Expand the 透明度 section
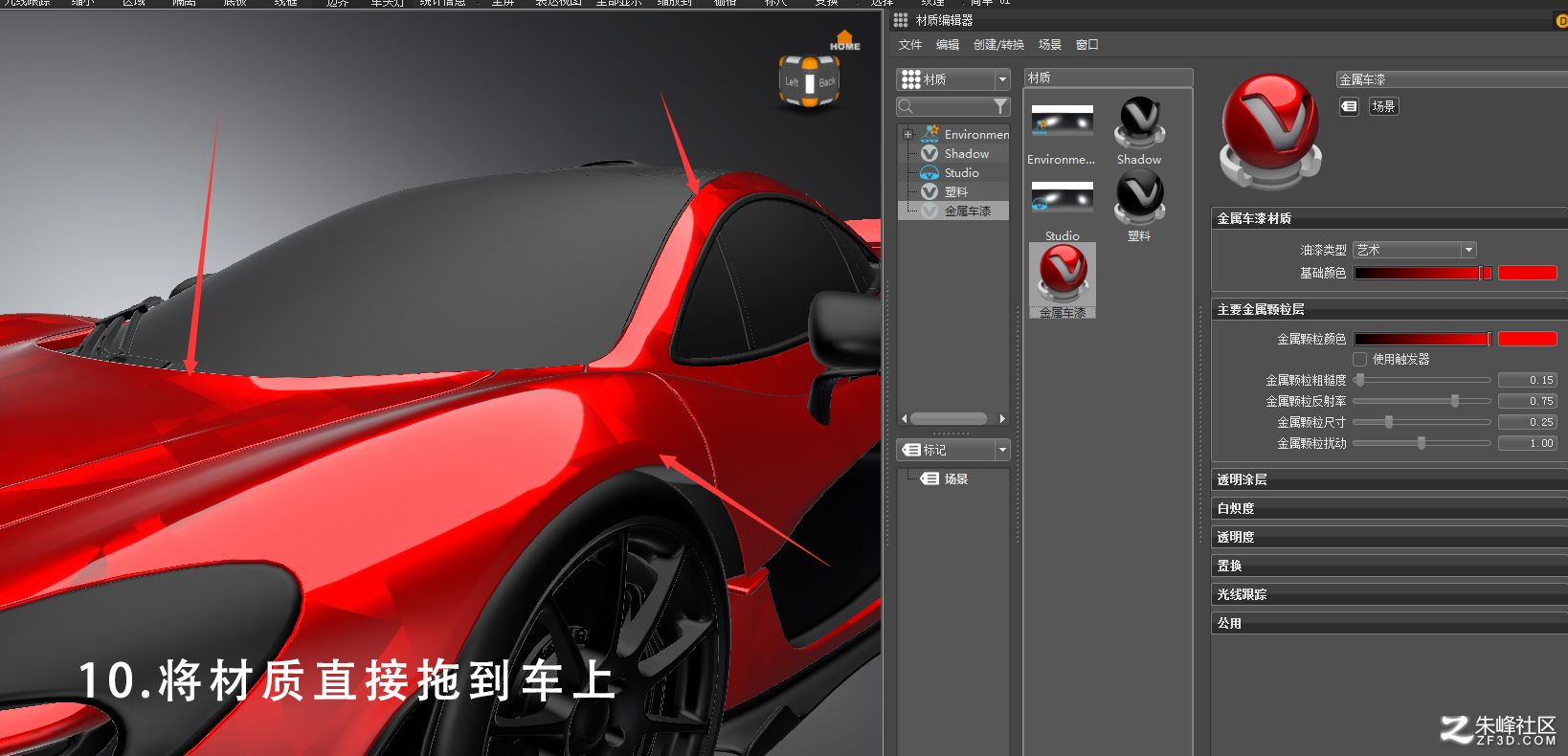The image size is (1568, 756). pyautogui.click(x=1388, y=537)
